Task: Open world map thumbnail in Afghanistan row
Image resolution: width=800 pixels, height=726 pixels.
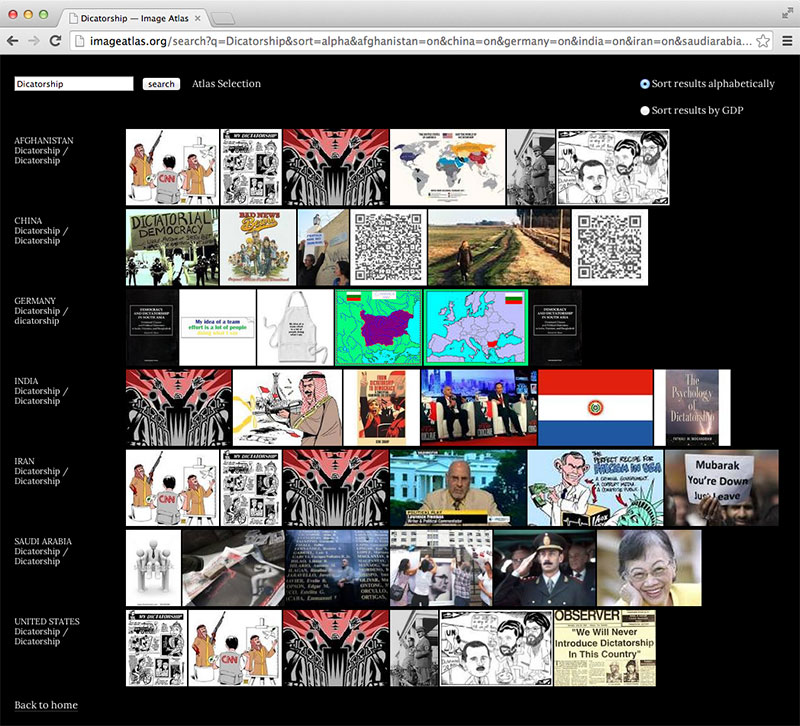Action: point(447,167)
